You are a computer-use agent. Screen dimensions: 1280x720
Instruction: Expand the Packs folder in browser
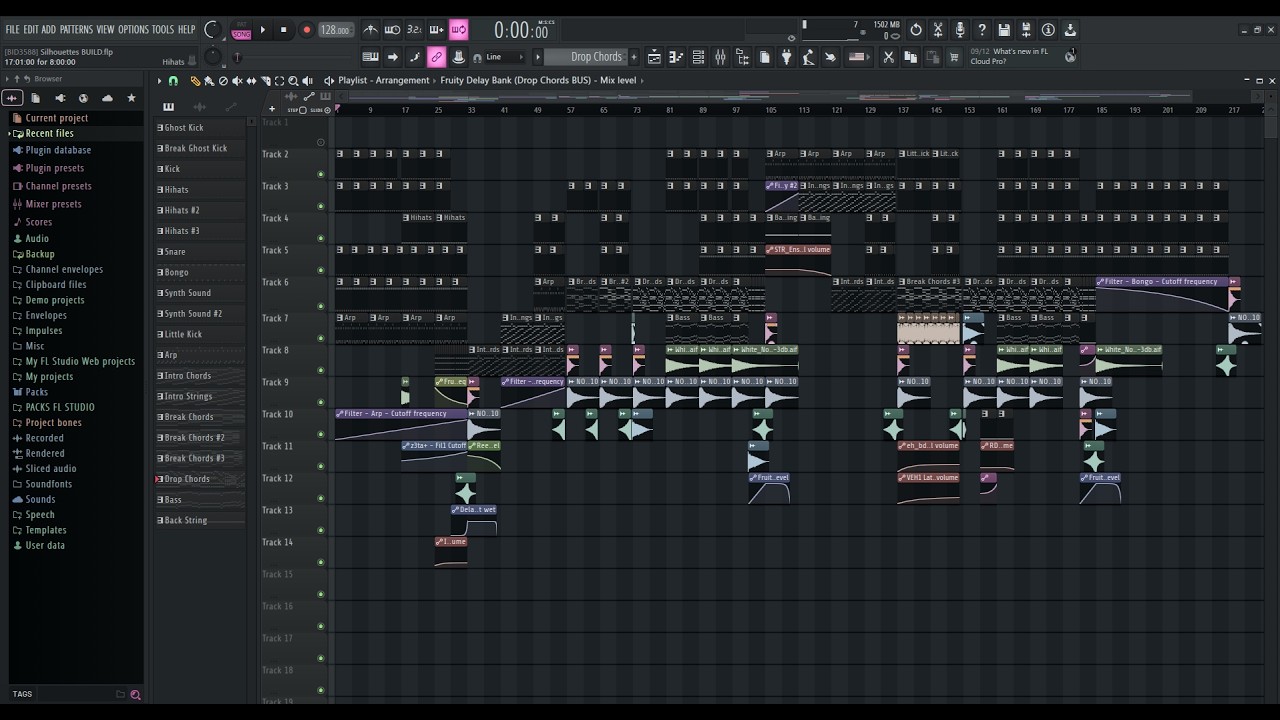[x=36, y=392]
